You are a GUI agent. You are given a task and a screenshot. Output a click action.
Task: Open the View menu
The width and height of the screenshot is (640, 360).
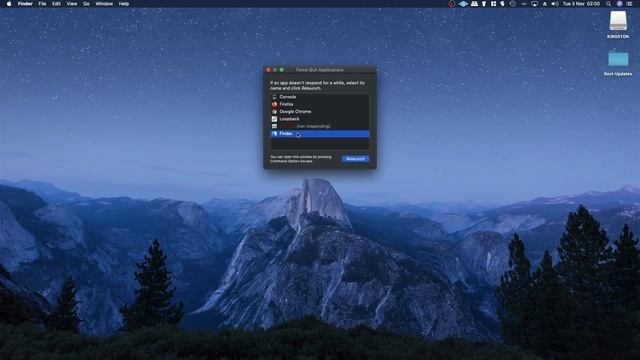[72, 4]
